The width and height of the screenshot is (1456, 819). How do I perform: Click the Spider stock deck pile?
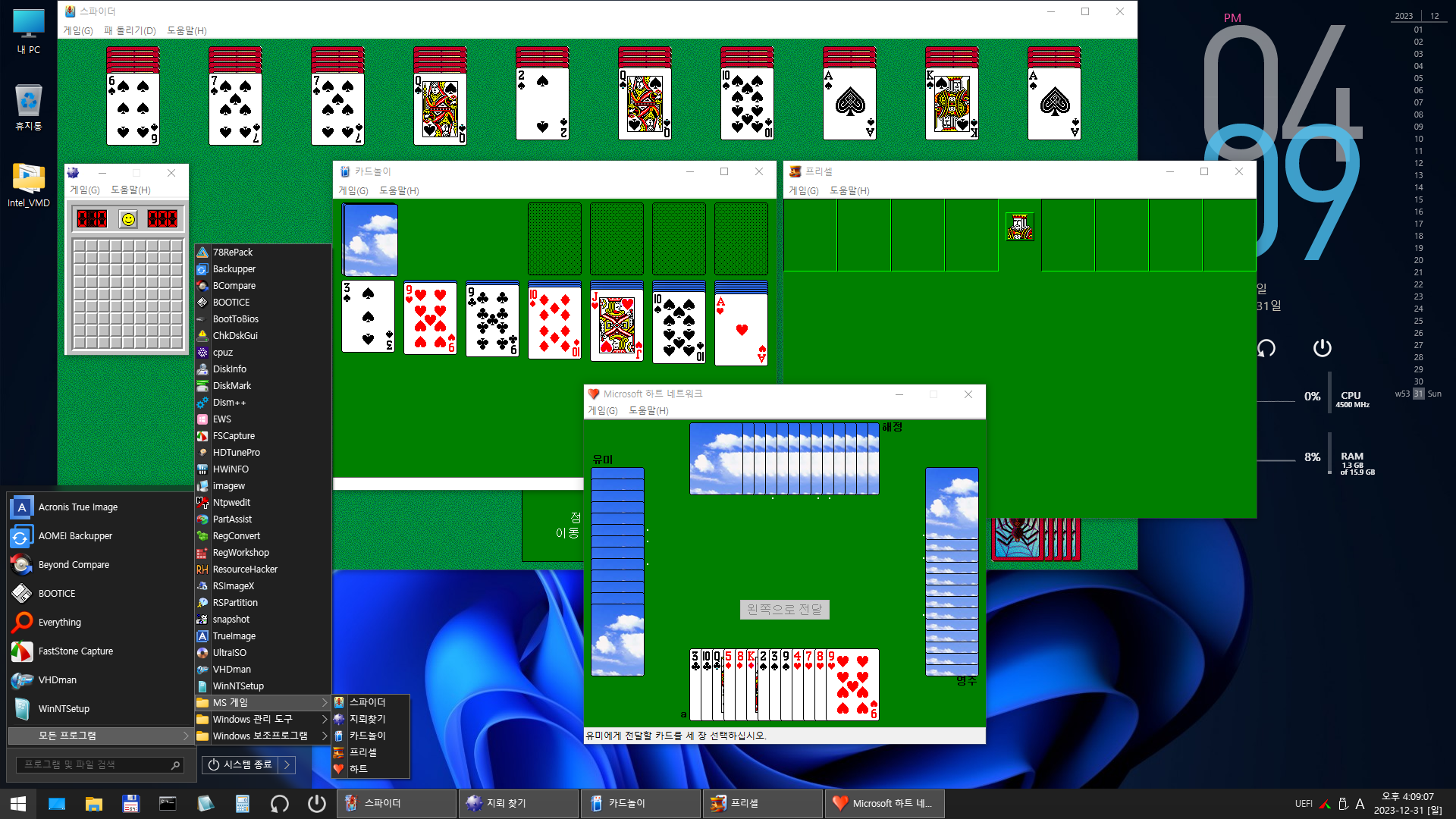pos(1035,539)
